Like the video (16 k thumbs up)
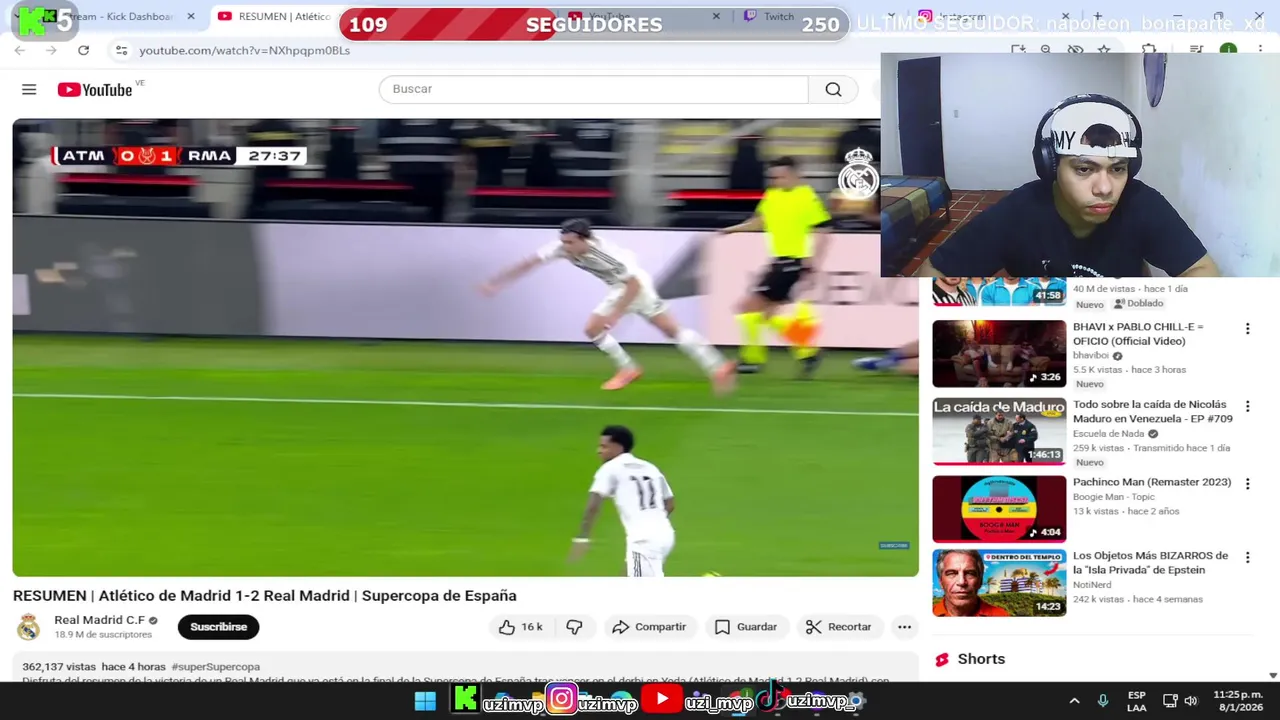 point(521,627)
